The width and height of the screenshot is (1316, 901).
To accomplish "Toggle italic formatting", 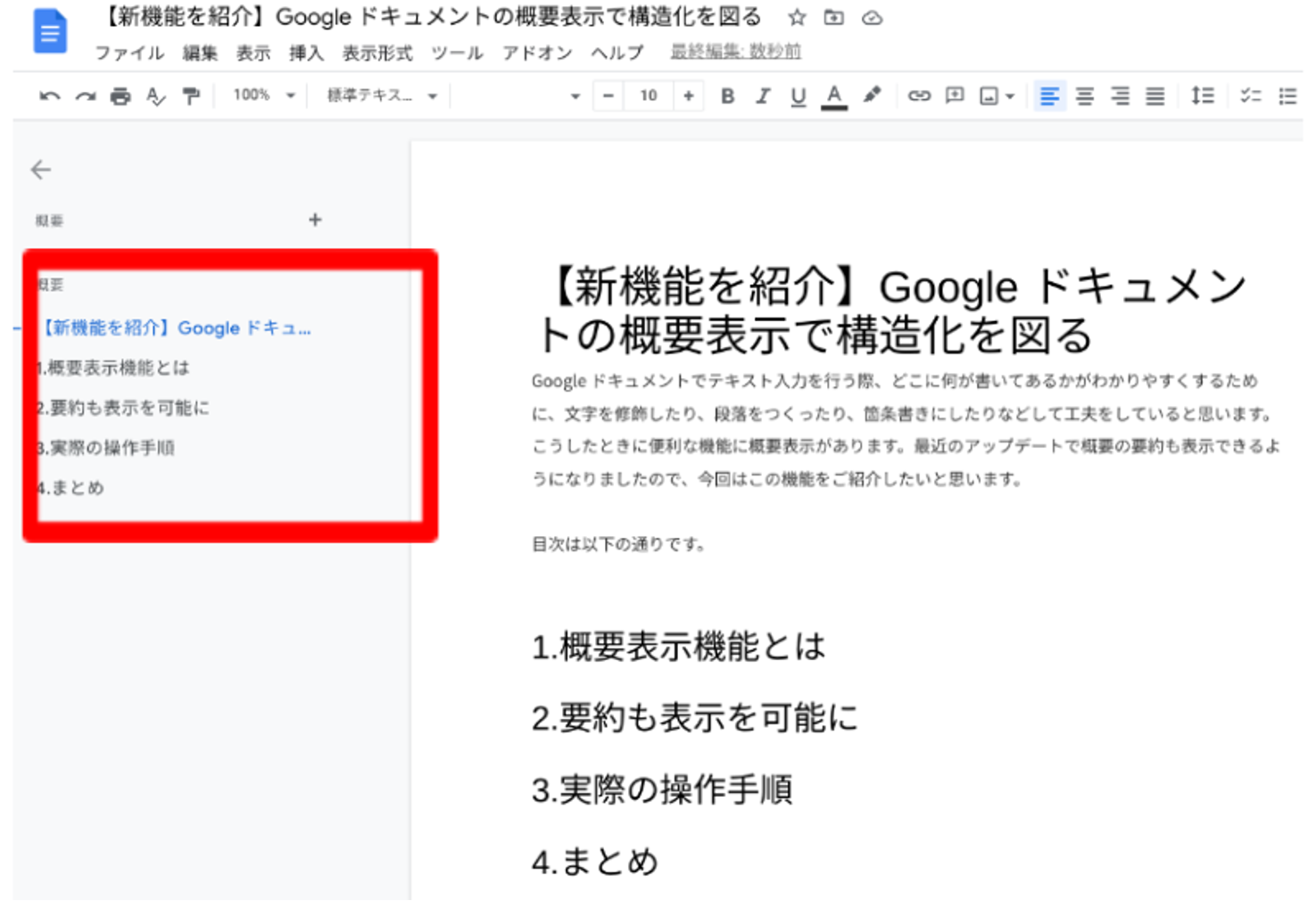I will coord(763,95).
